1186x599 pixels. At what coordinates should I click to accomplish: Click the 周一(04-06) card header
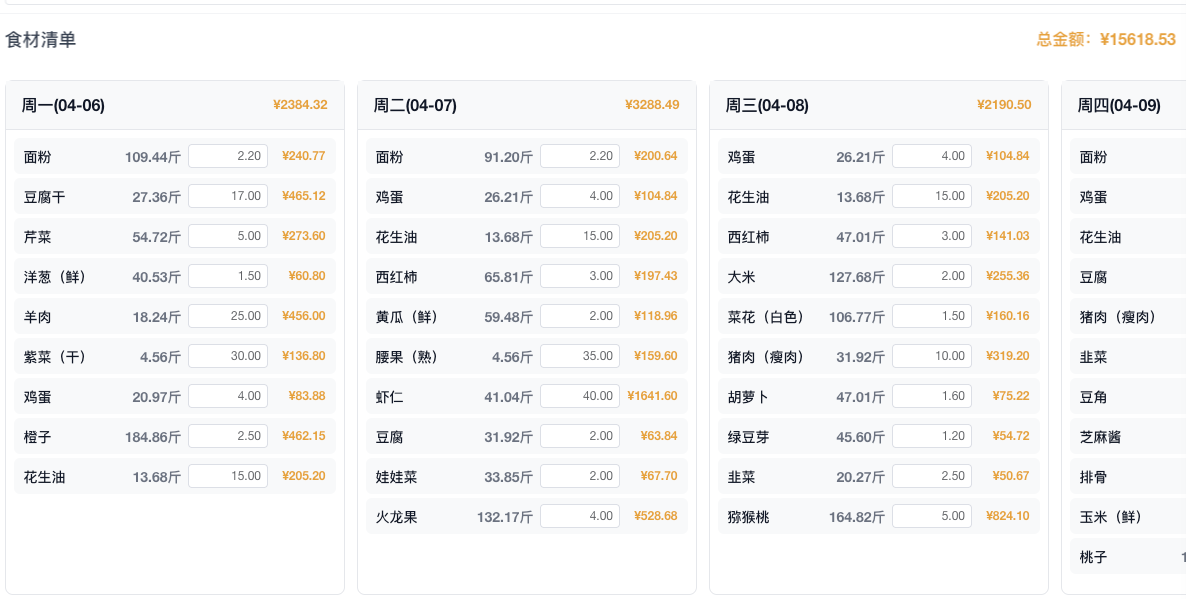click(63, 105)
